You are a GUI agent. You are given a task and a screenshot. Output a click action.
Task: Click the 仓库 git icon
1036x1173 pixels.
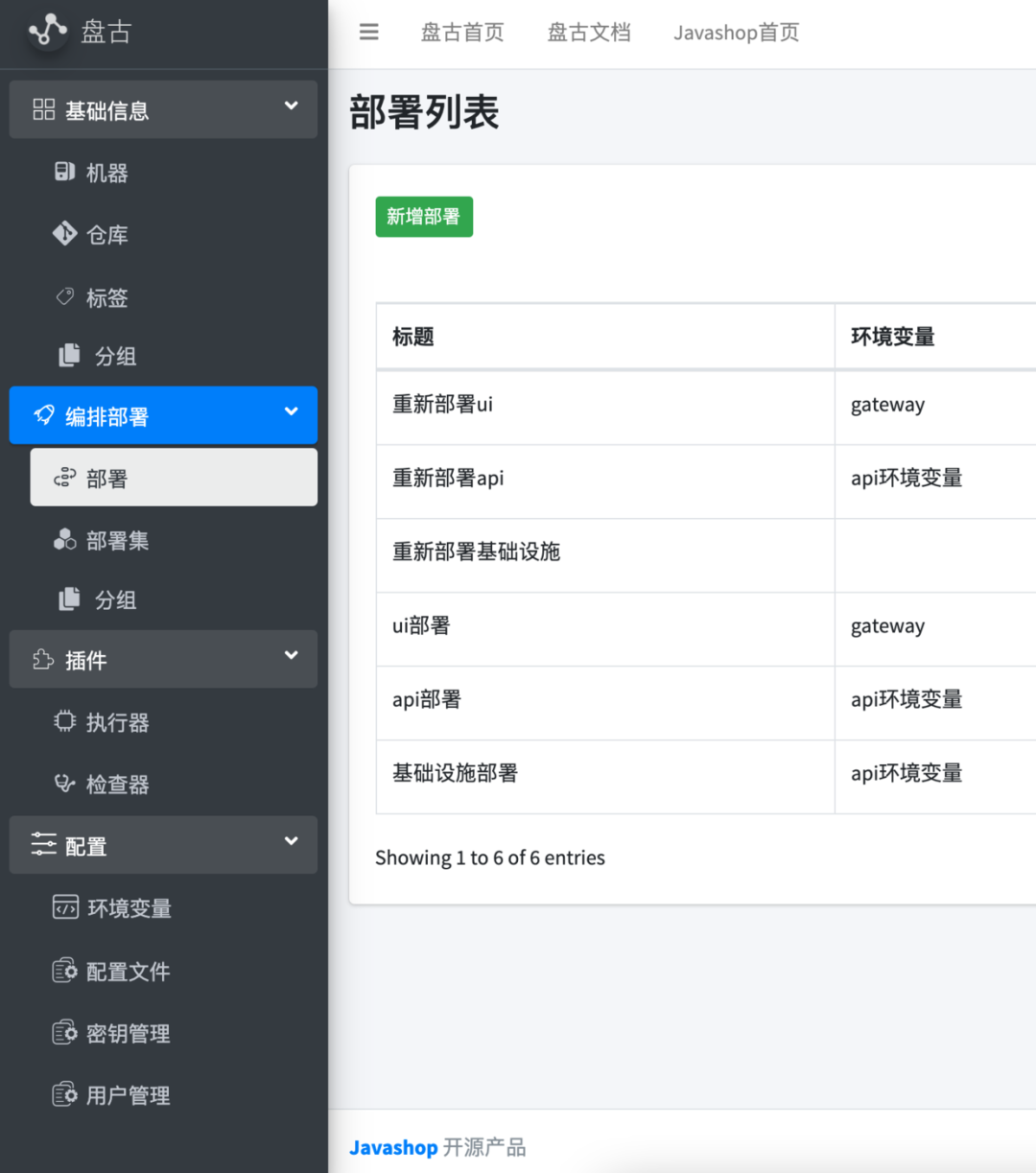tap(64, 233)
